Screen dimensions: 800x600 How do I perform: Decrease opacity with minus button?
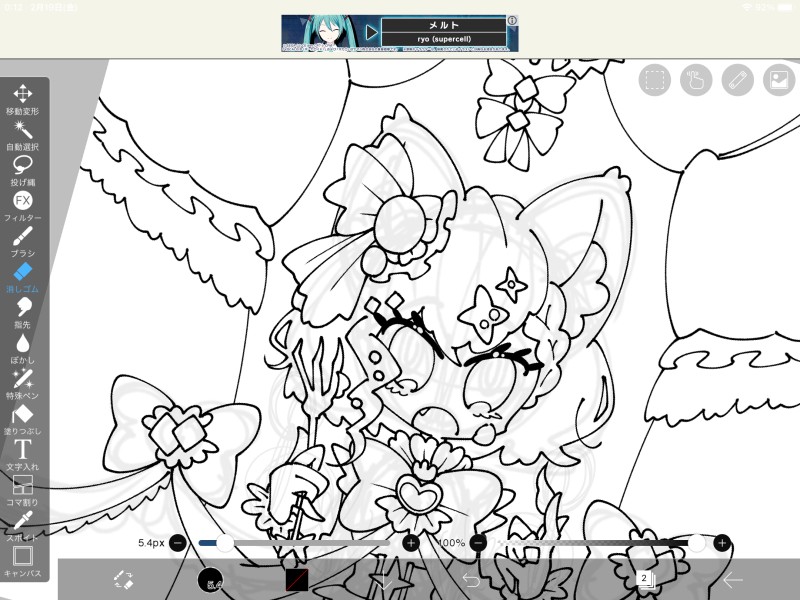[478, 543]
